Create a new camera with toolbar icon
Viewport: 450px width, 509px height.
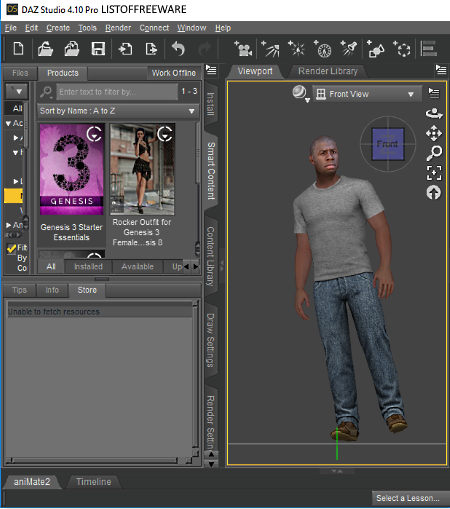[243, 49]
